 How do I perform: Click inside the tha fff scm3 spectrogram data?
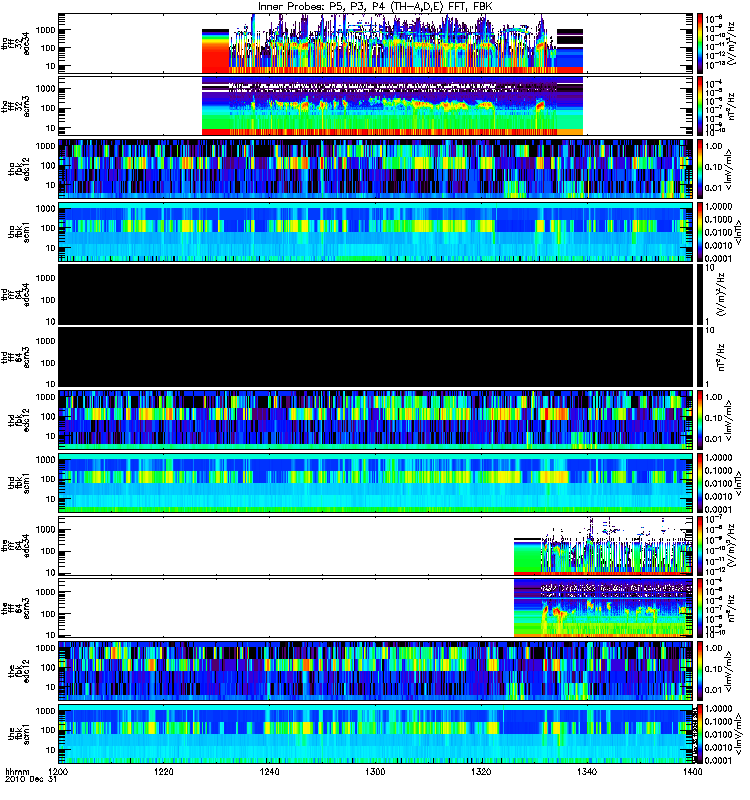(x=392, y=106)
